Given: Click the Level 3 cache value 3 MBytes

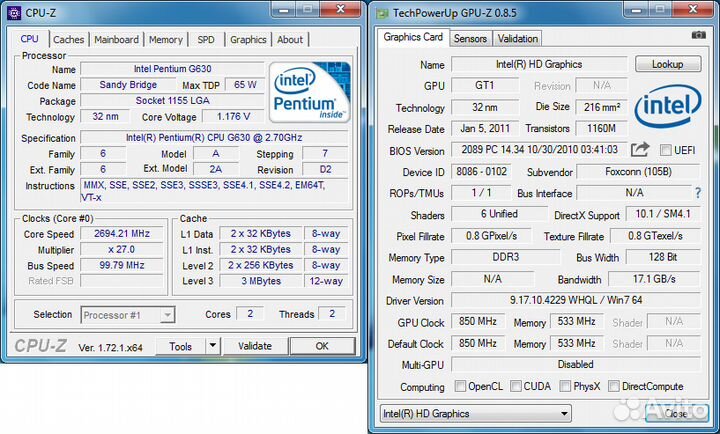Looking at the screenshot, I should coord(261,281).
